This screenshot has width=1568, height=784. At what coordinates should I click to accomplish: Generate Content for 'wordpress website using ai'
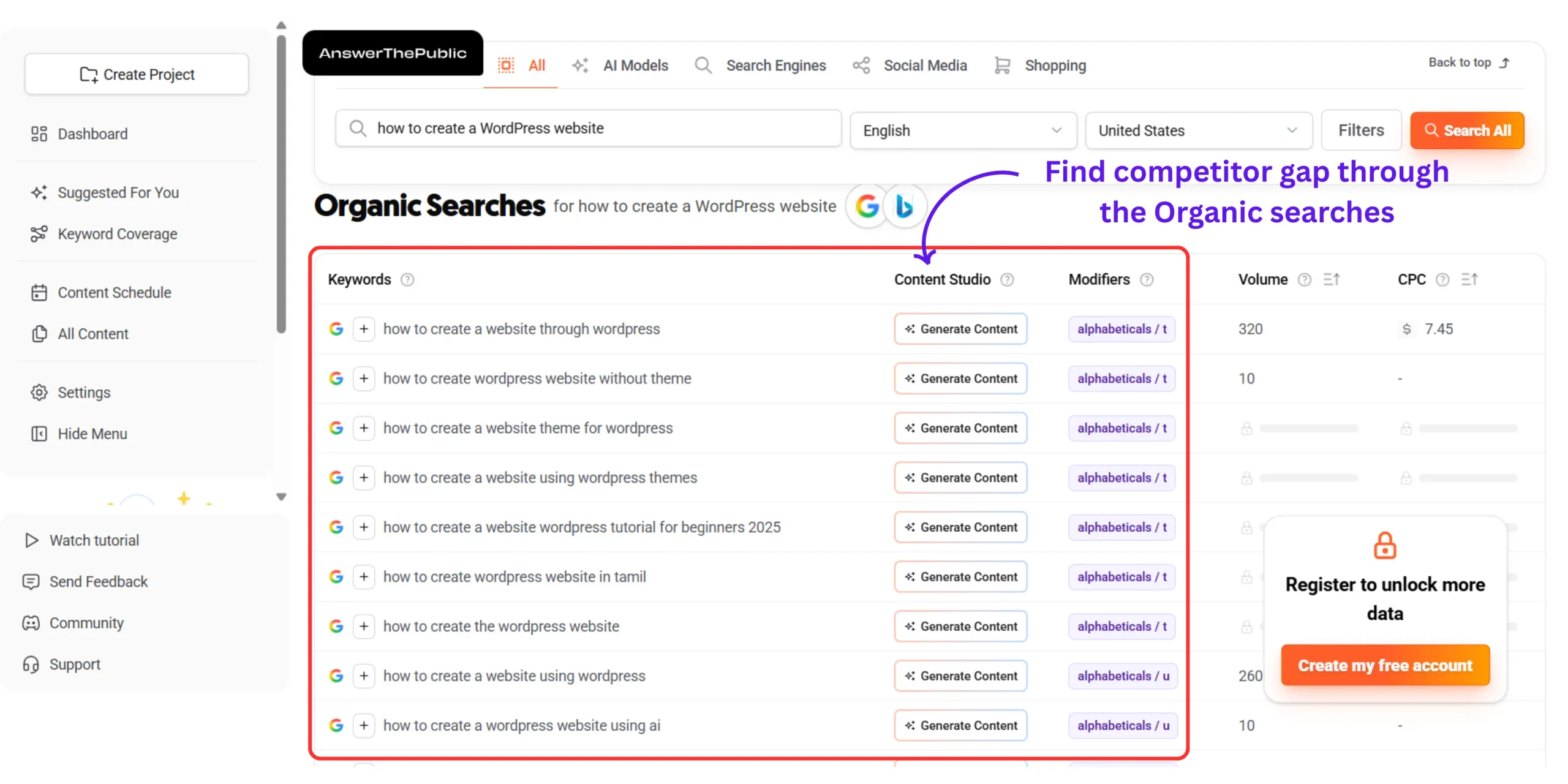960,726
